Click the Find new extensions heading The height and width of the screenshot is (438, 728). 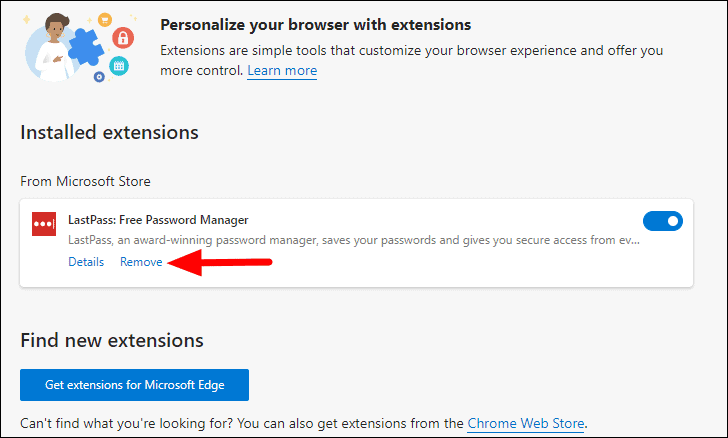(x=112, y=341)
